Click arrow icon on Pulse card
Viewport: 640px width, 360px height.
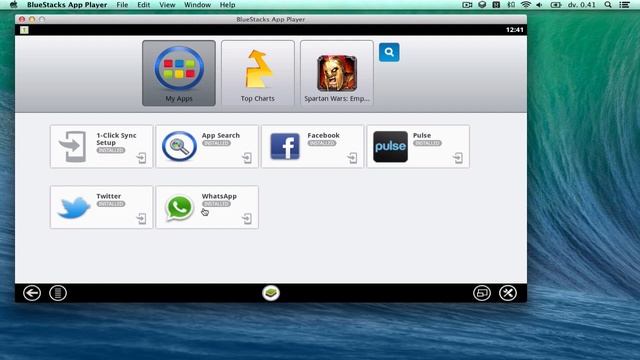tap(458, 158)
